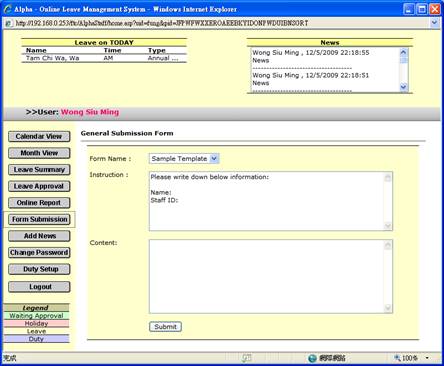
Task: Select Tam Chi Wa leave row name
Action: coord(53,58)
